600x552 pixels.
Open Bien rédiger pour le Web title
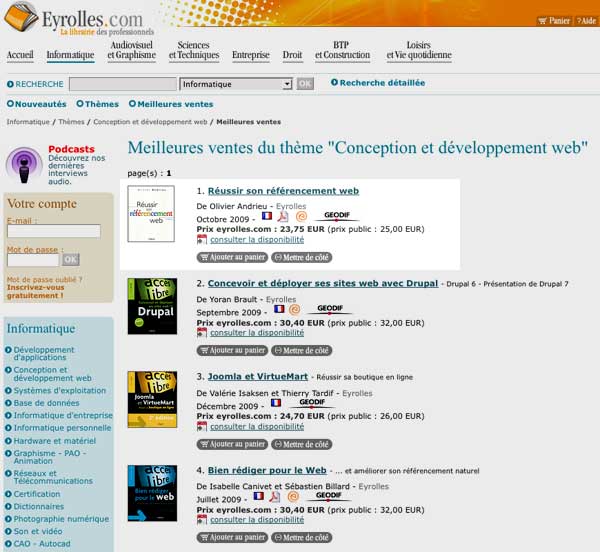[x=267, y=471]
